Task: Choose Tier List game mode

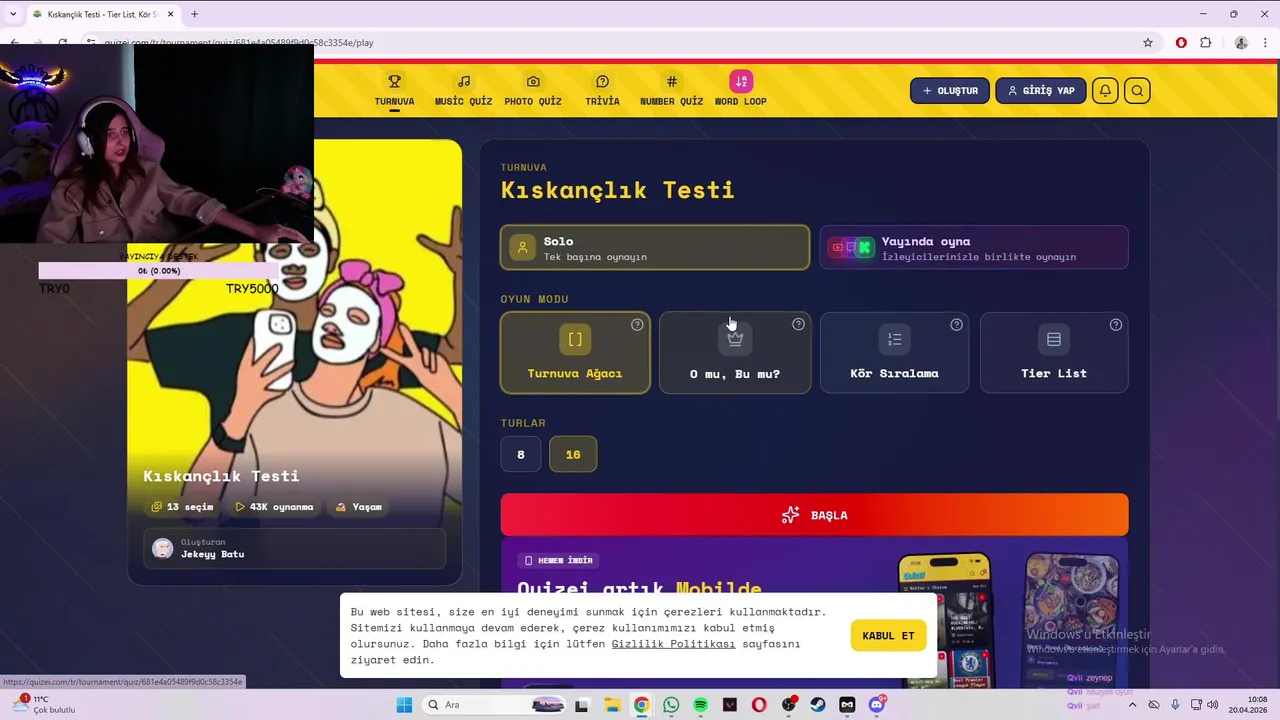Action: 1054,352
